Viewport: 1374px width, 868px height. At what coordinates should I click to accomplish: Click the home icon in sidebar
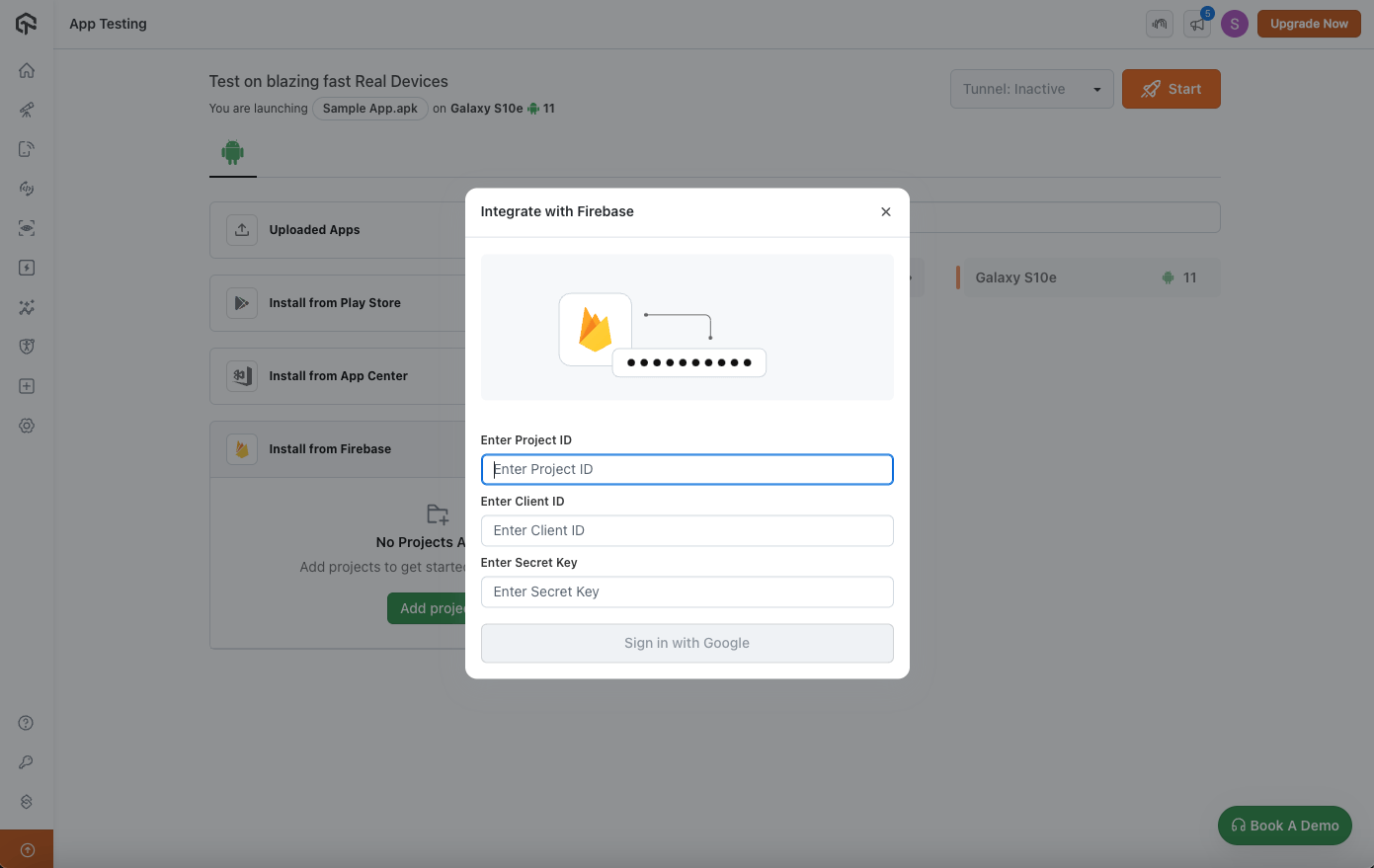click(x=27, y=70)
